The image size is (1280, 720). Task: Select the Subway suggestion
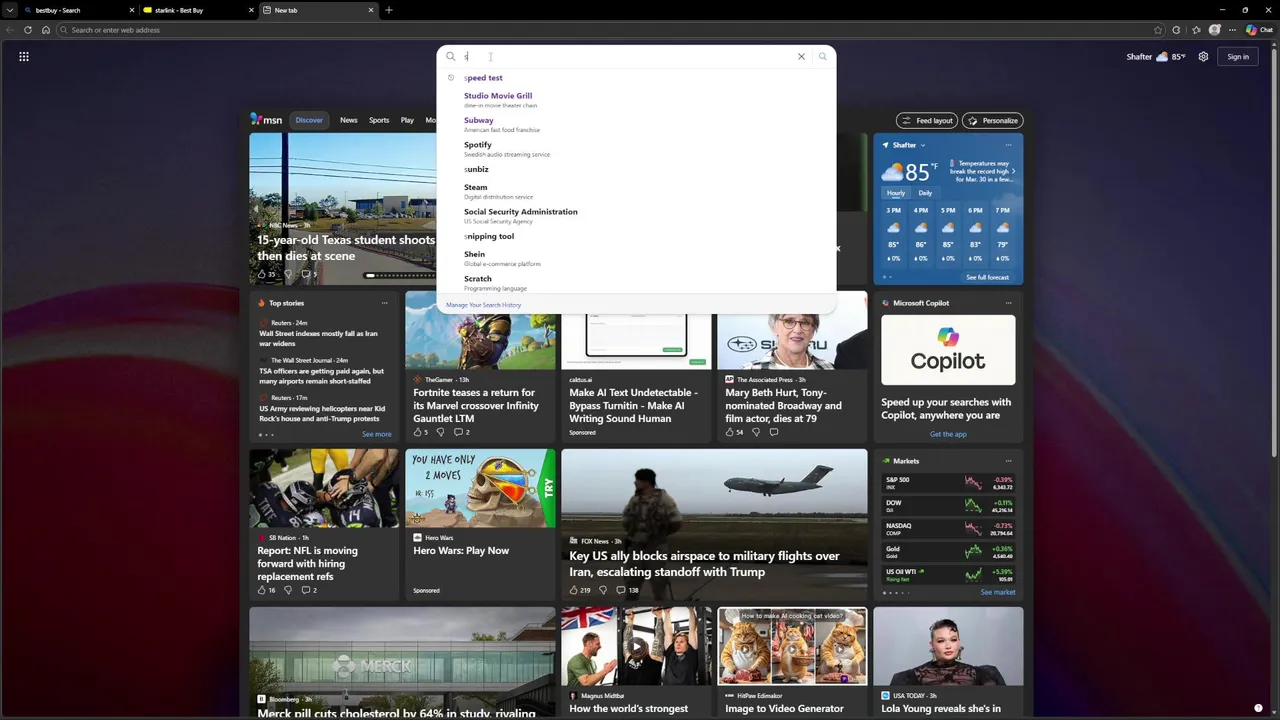click(636, 124)
